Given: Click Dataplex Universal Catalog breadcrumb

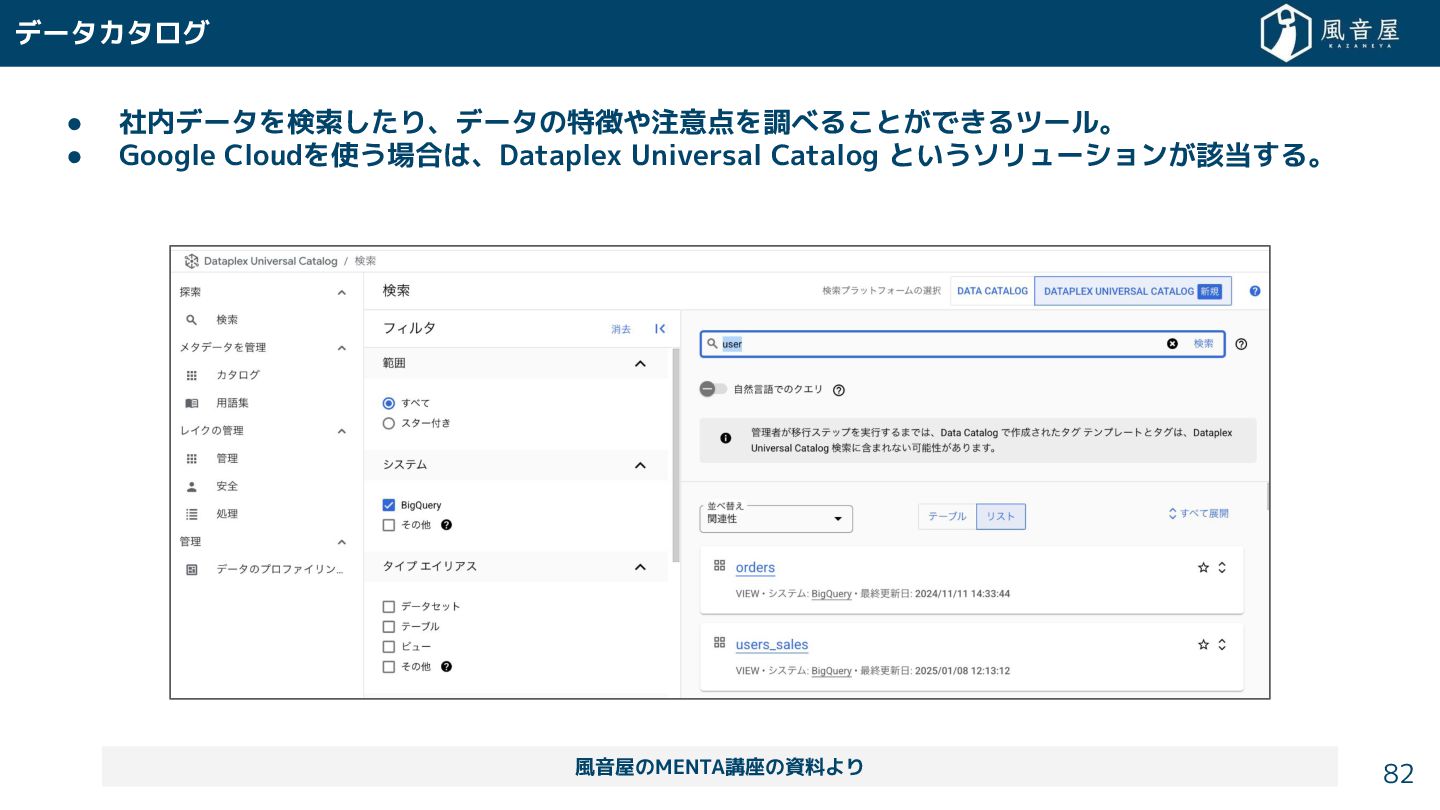Looking at the screenshot, I should point(270,261).
